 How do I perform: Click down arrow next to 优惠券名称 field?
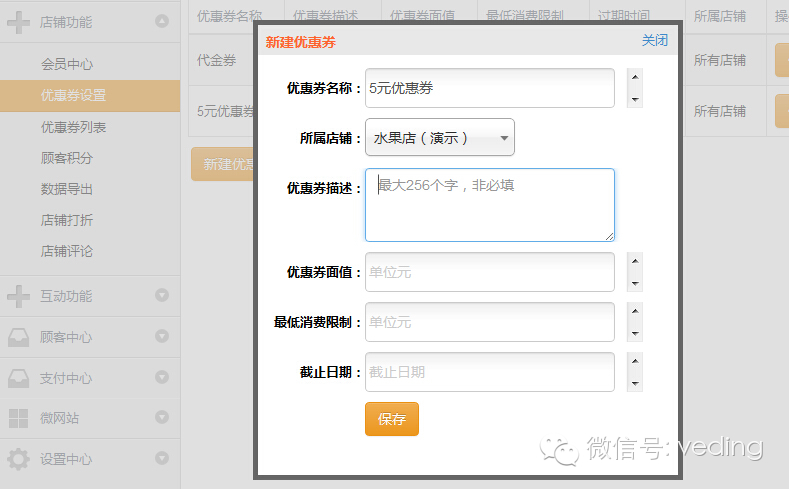coord(635,99)
